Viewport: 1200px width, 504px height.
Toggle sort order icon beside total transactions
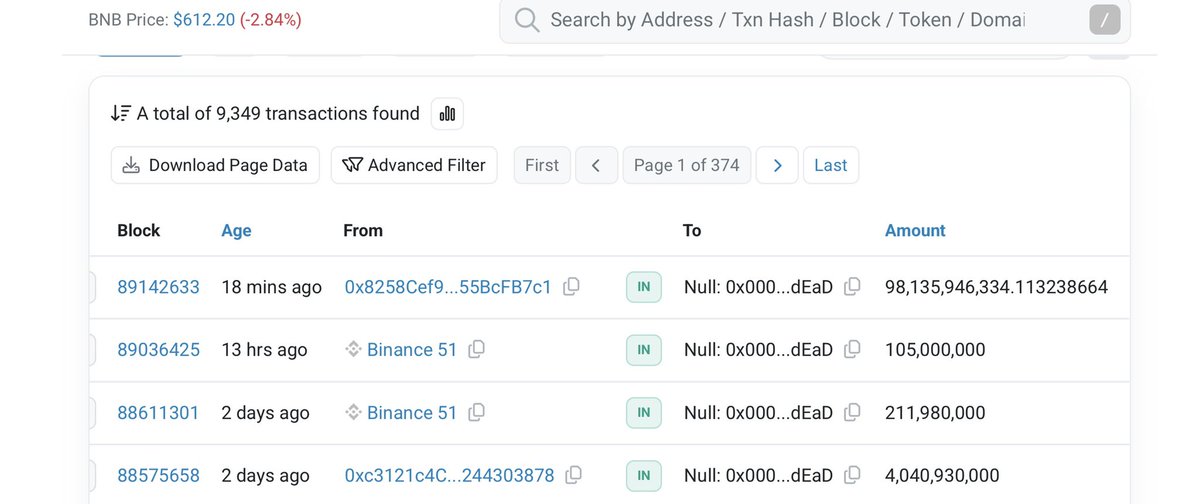tap(121, 114)
